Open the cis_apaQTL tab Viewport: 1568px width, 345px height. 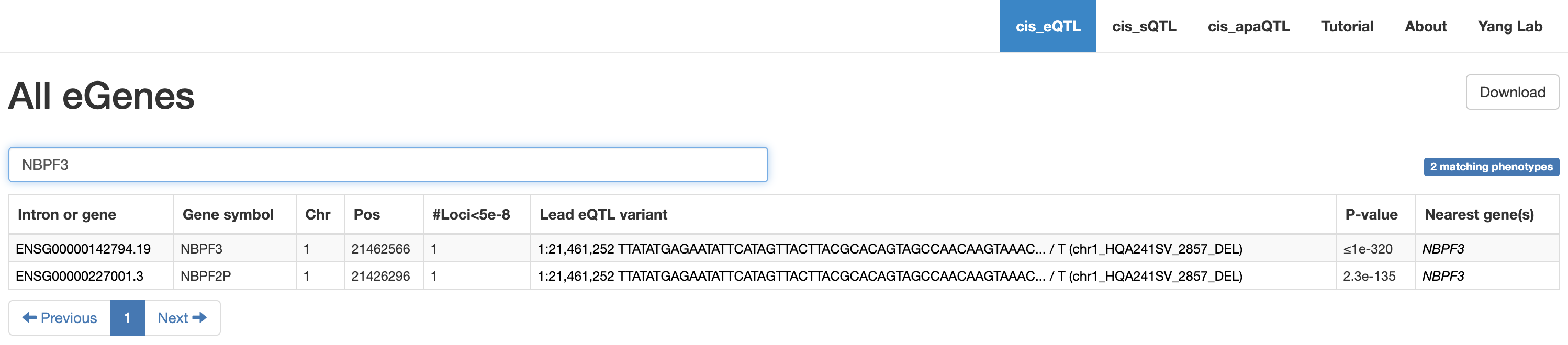tap(1248, 27)
